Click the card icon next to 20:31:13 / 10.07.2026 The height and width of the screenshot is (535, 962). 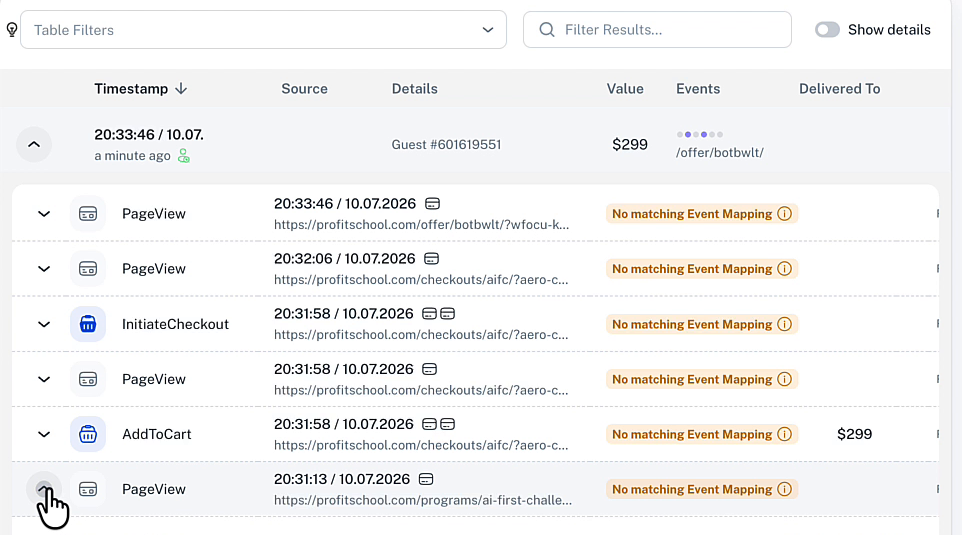coord(426,479)
